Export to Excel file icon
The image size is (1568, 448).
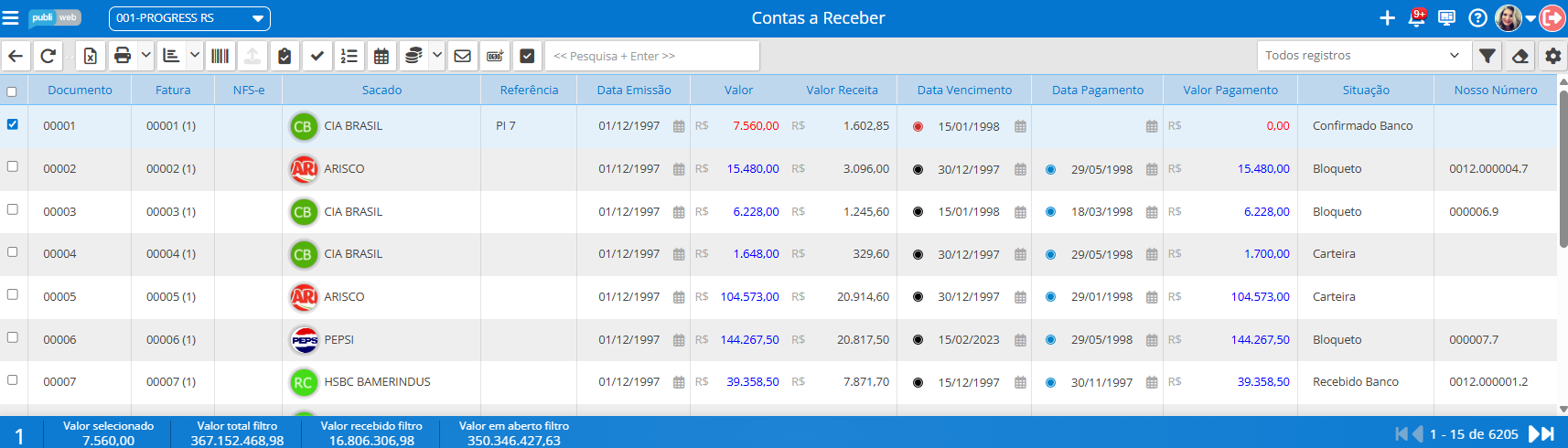coord(91,56)
